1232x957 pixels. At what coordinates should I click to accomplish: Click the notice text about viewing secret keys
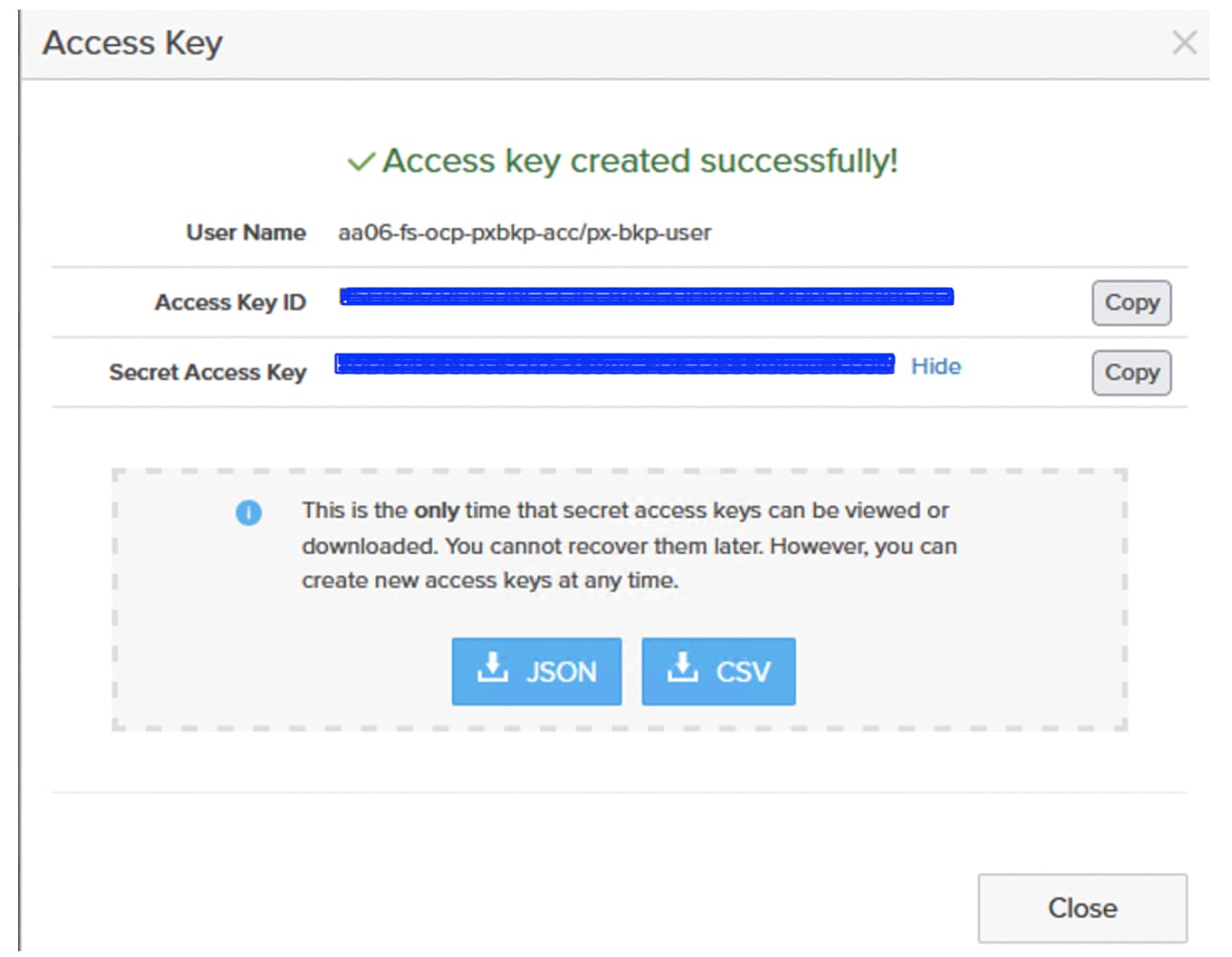coord(628,545)
